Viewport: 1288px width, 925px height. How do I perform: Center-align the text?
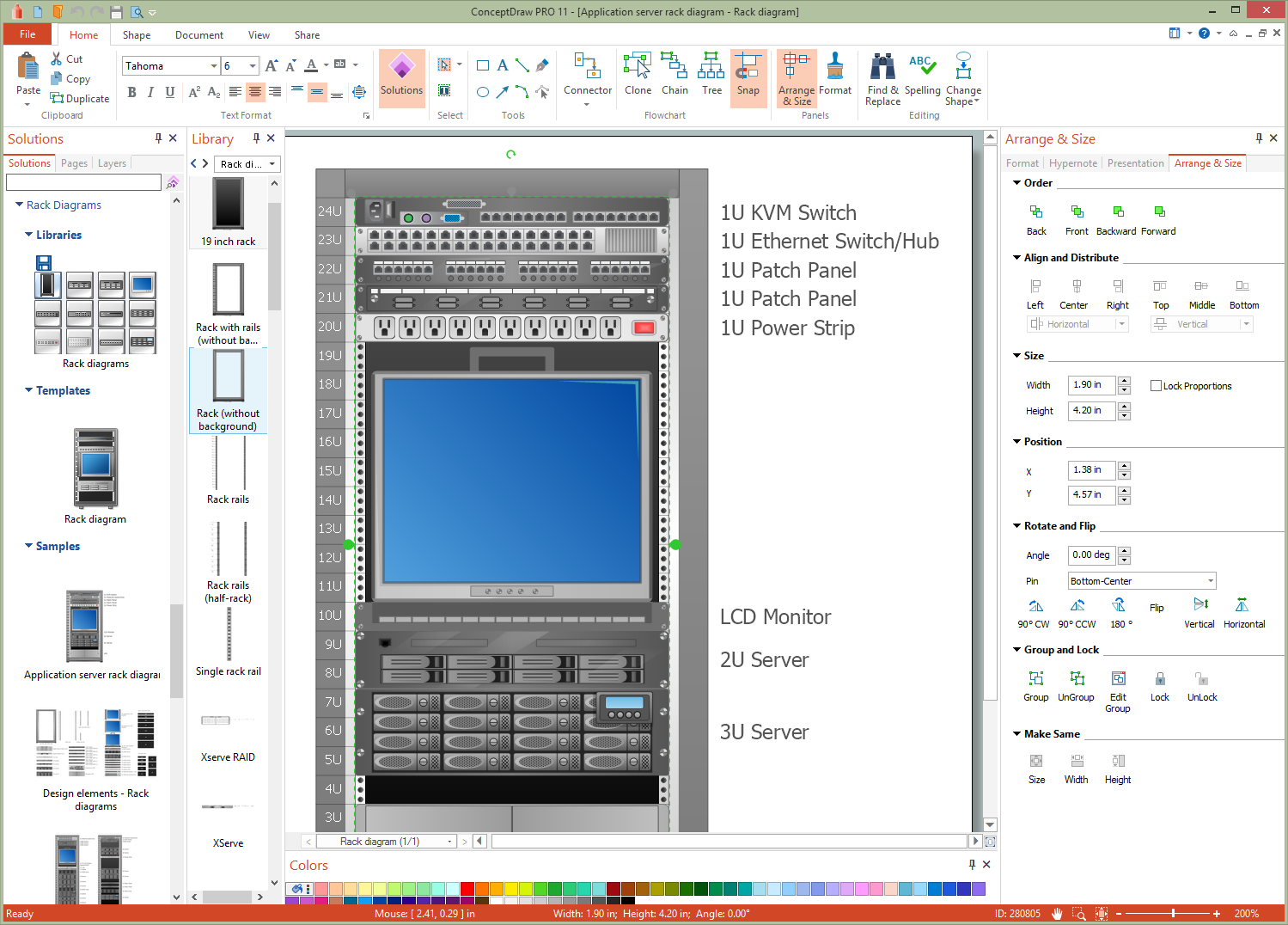[255, 92]
